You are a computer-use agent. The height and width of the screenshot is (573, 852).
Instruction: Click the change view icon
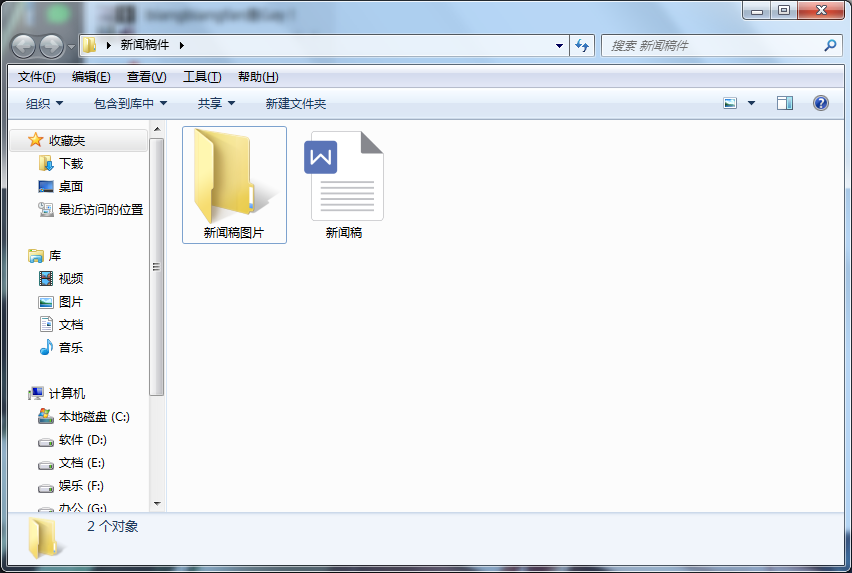730,103
